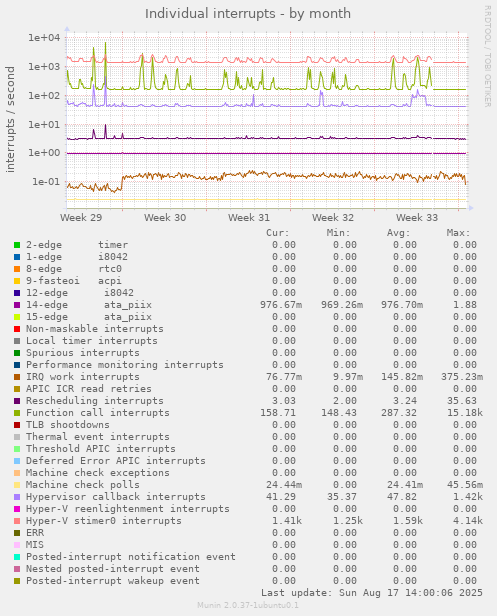
Task: Click the Avg: column header
Action: pyautogui.click(x=398, y=233)
